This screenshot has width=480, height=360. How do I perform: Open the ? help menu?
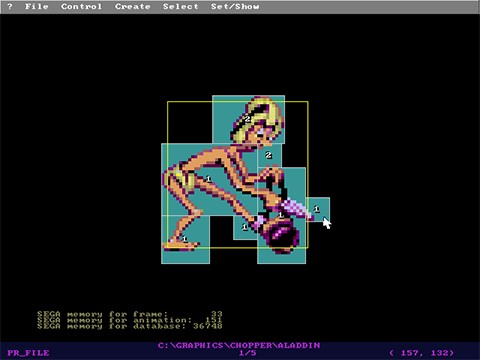(x=10, y=6)
